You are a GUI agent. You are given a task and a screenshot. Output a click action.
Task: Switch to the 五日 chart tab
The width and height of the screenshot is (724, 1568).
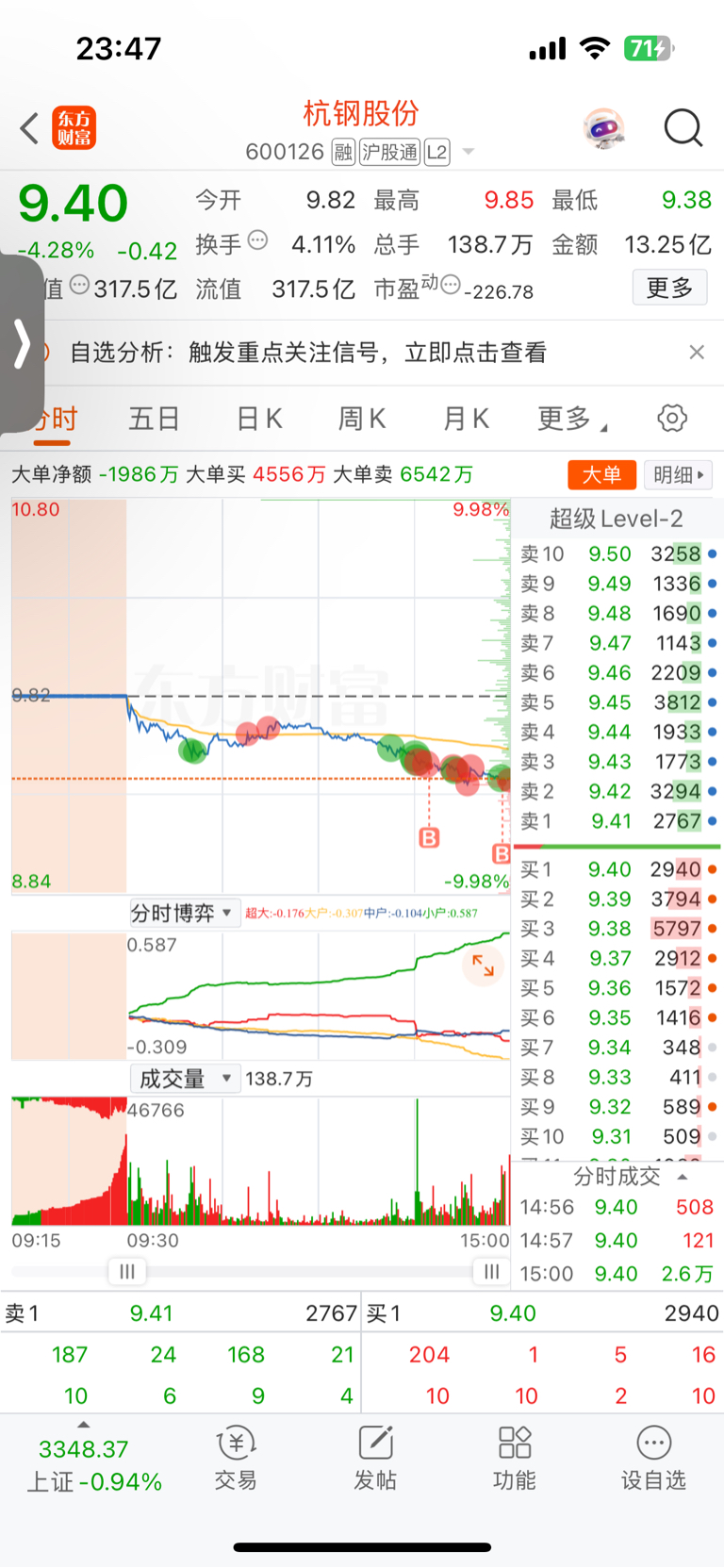pyautogui.click(x=154, y=419)
